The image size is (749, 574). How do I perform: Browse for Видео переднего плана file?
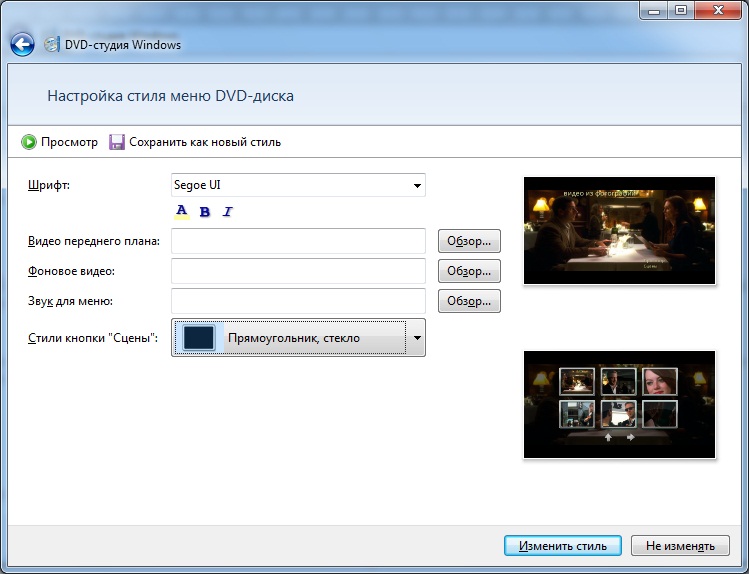point(469,241)
